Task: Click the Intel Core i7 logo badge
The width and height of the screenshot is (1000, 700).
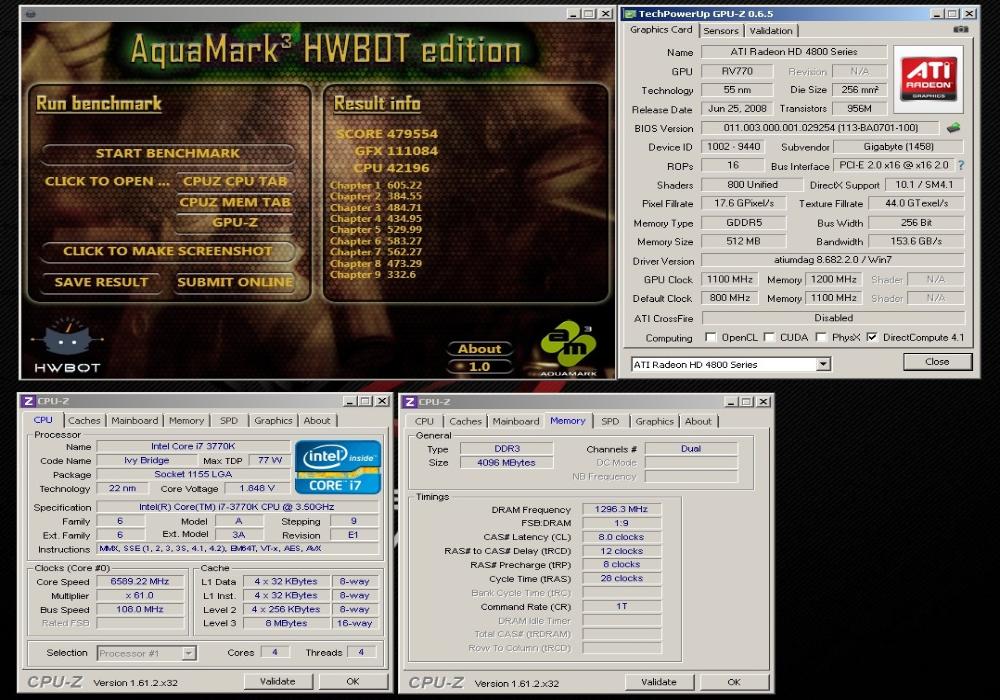Action: (x=337, y=467)
